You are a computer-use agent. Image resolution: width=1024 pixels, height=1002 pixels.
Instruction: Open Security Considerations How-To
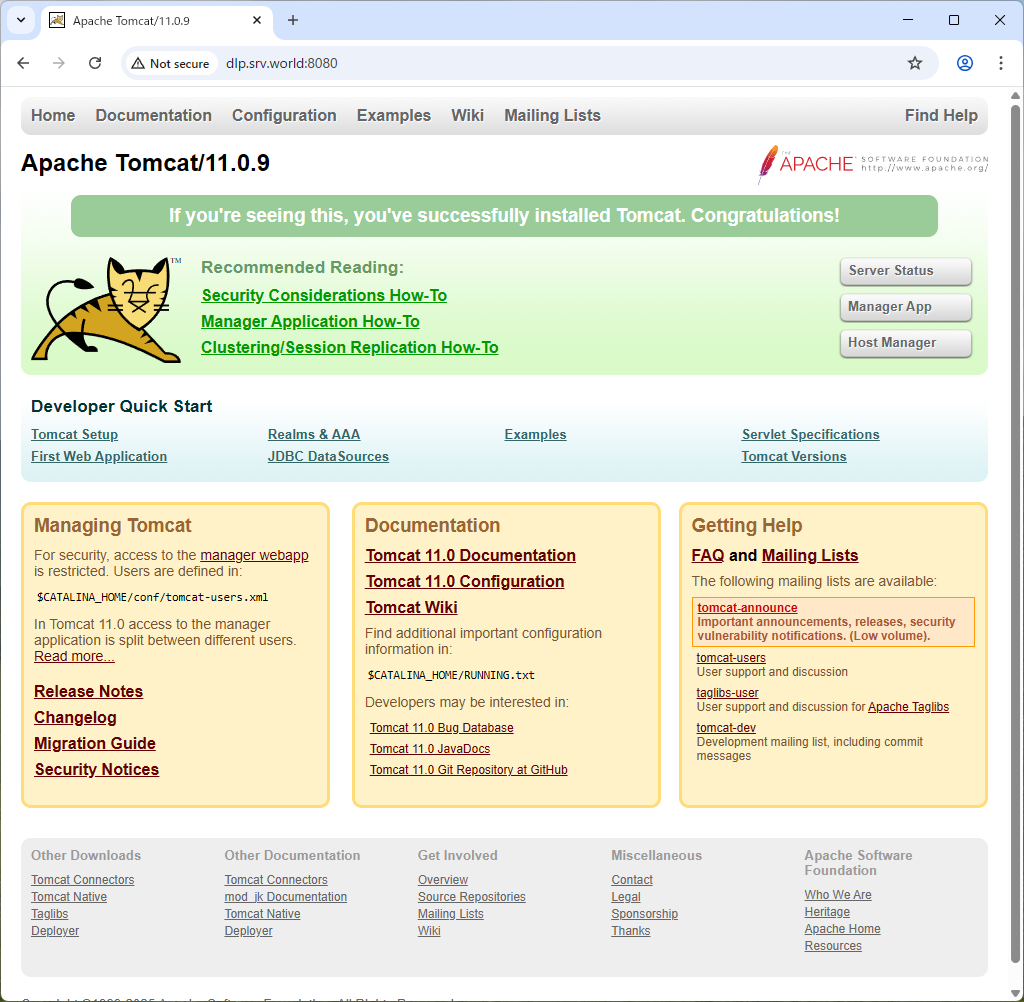click(323, 295)
